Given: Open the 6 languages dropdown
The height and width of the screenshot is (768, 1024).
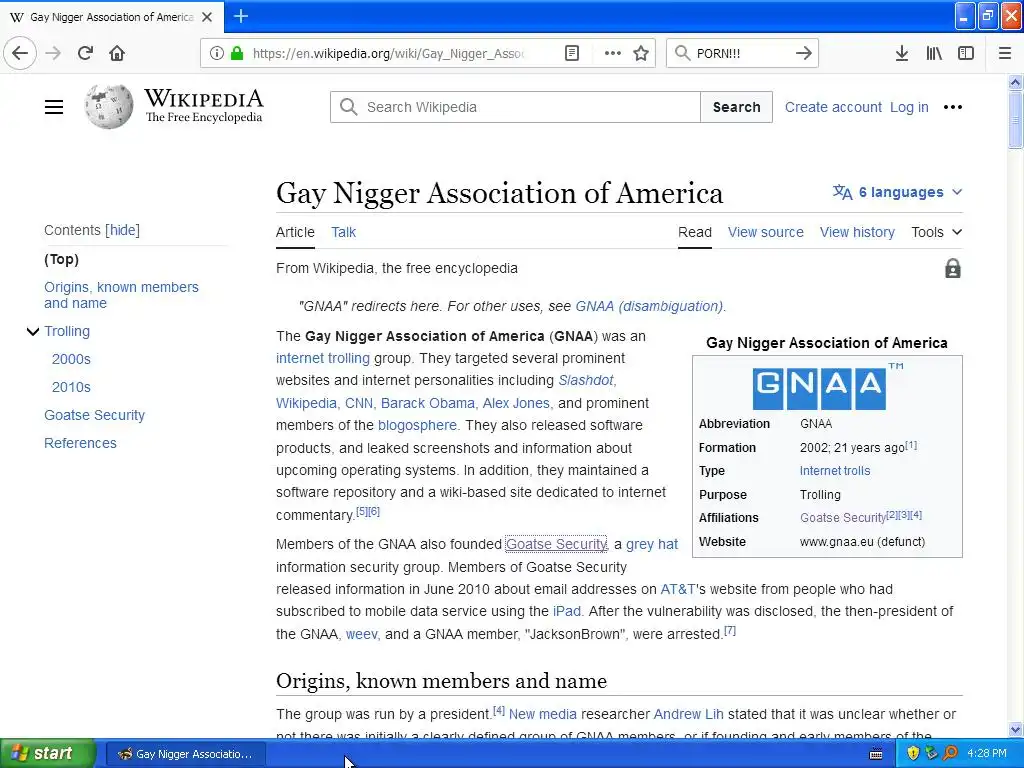Looking at the screenshot, I should (897, 192).
